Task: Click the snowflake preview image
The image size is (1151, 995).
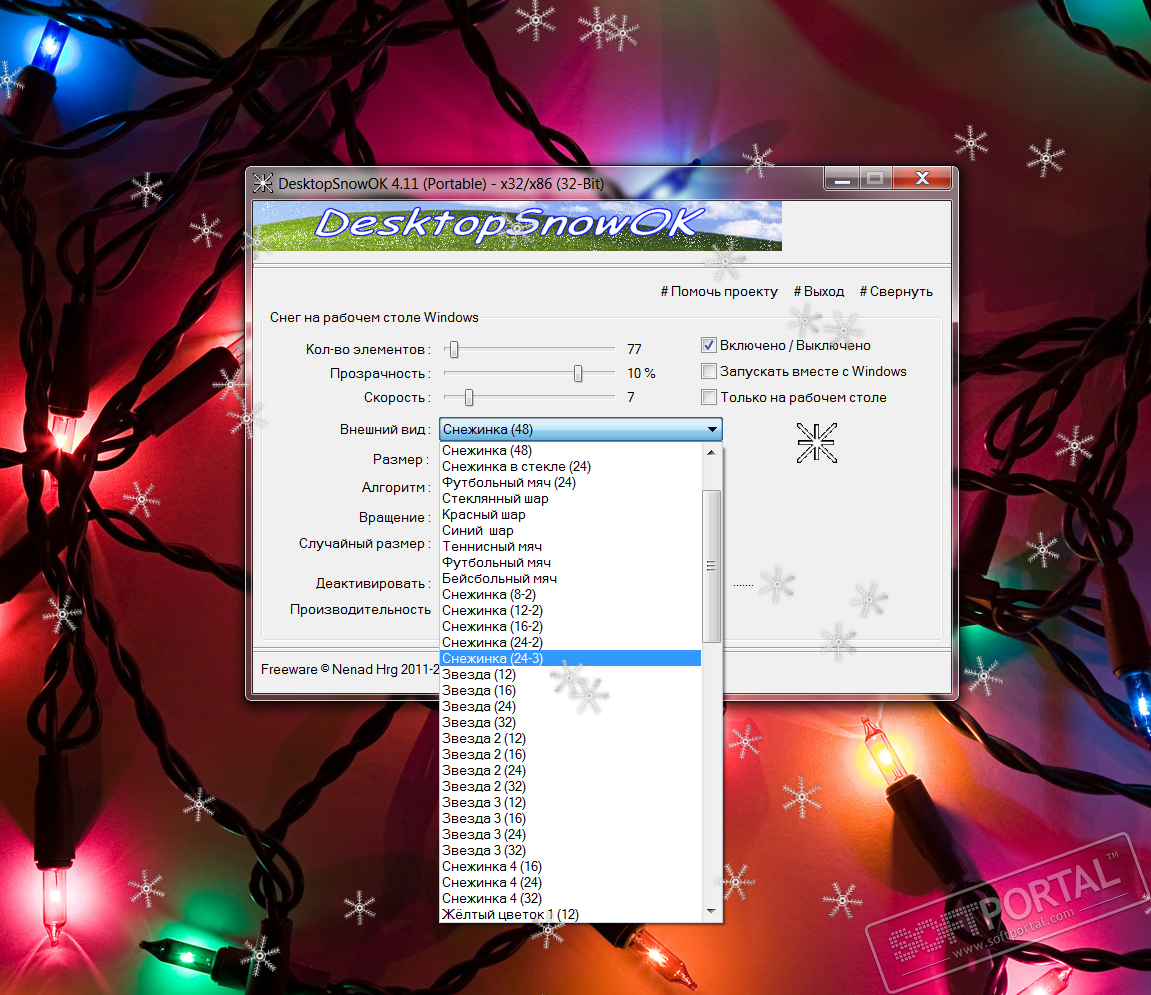Action: (816, 443)
